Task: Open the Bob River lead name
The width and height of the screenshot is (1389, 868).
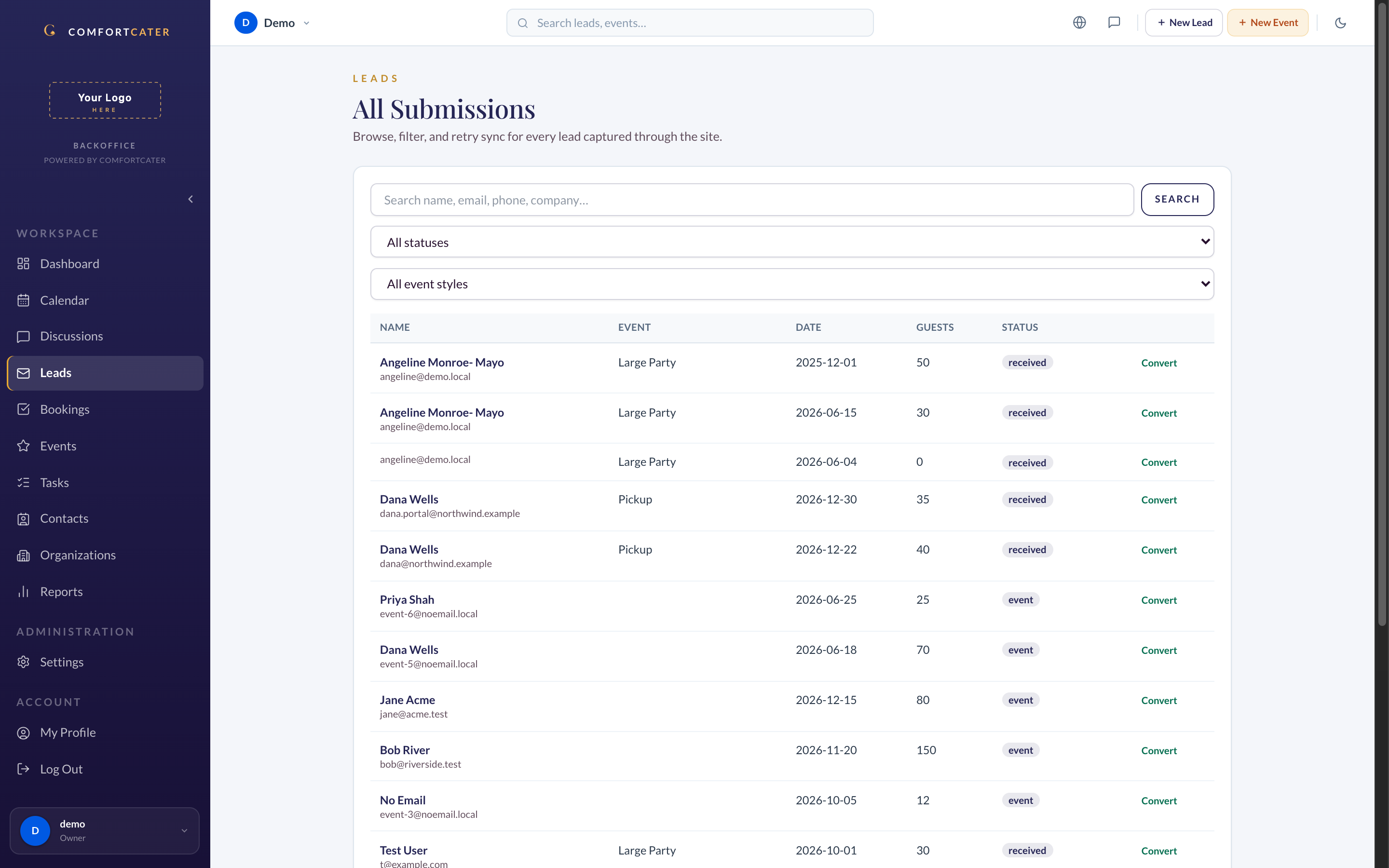Action: (404, 750)
